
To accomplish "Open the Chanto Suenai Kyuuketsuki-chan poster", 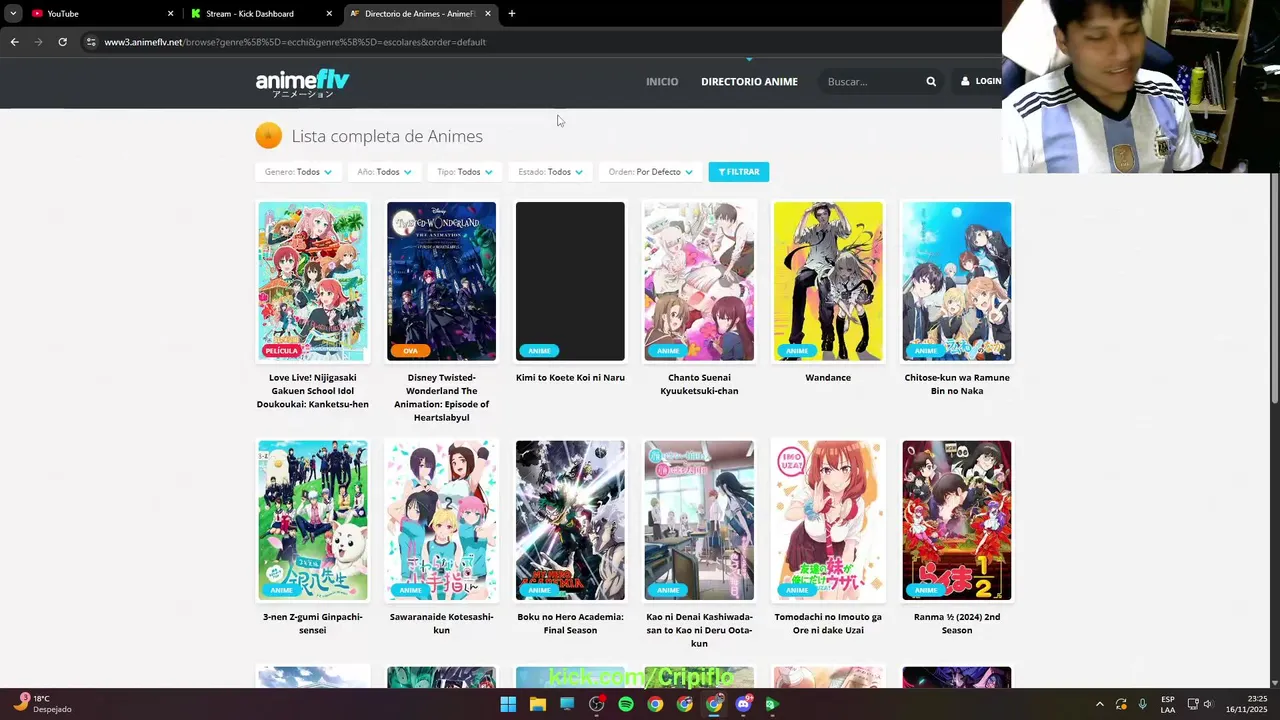I will (699, 281).
